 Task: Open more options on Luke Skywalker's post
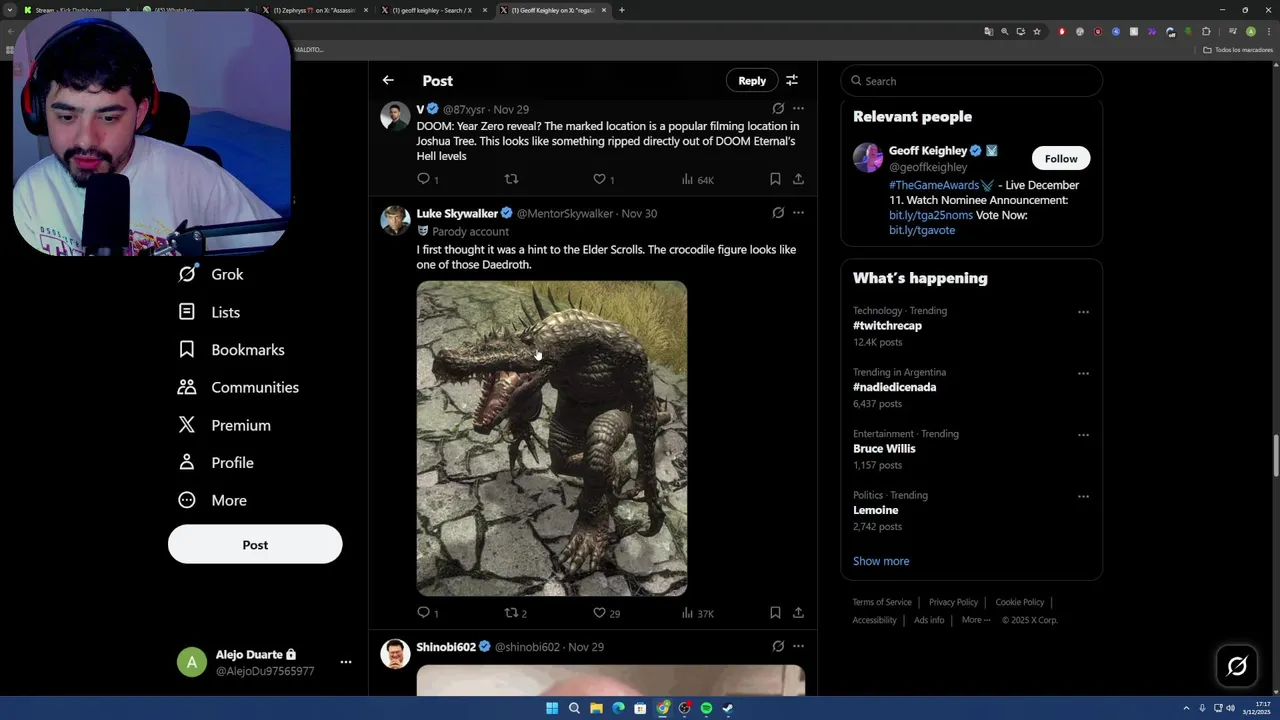click(x=798, y=212)
